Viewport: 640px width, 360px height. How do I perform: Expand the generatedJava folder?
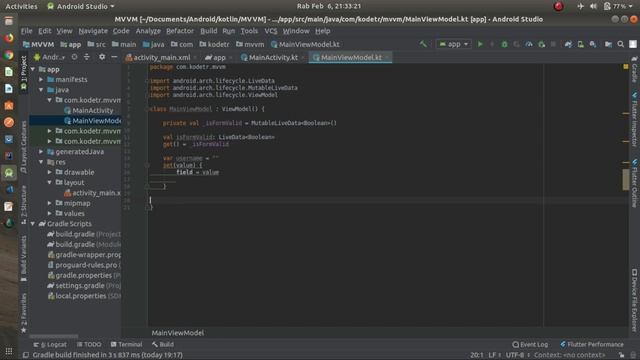41,152
